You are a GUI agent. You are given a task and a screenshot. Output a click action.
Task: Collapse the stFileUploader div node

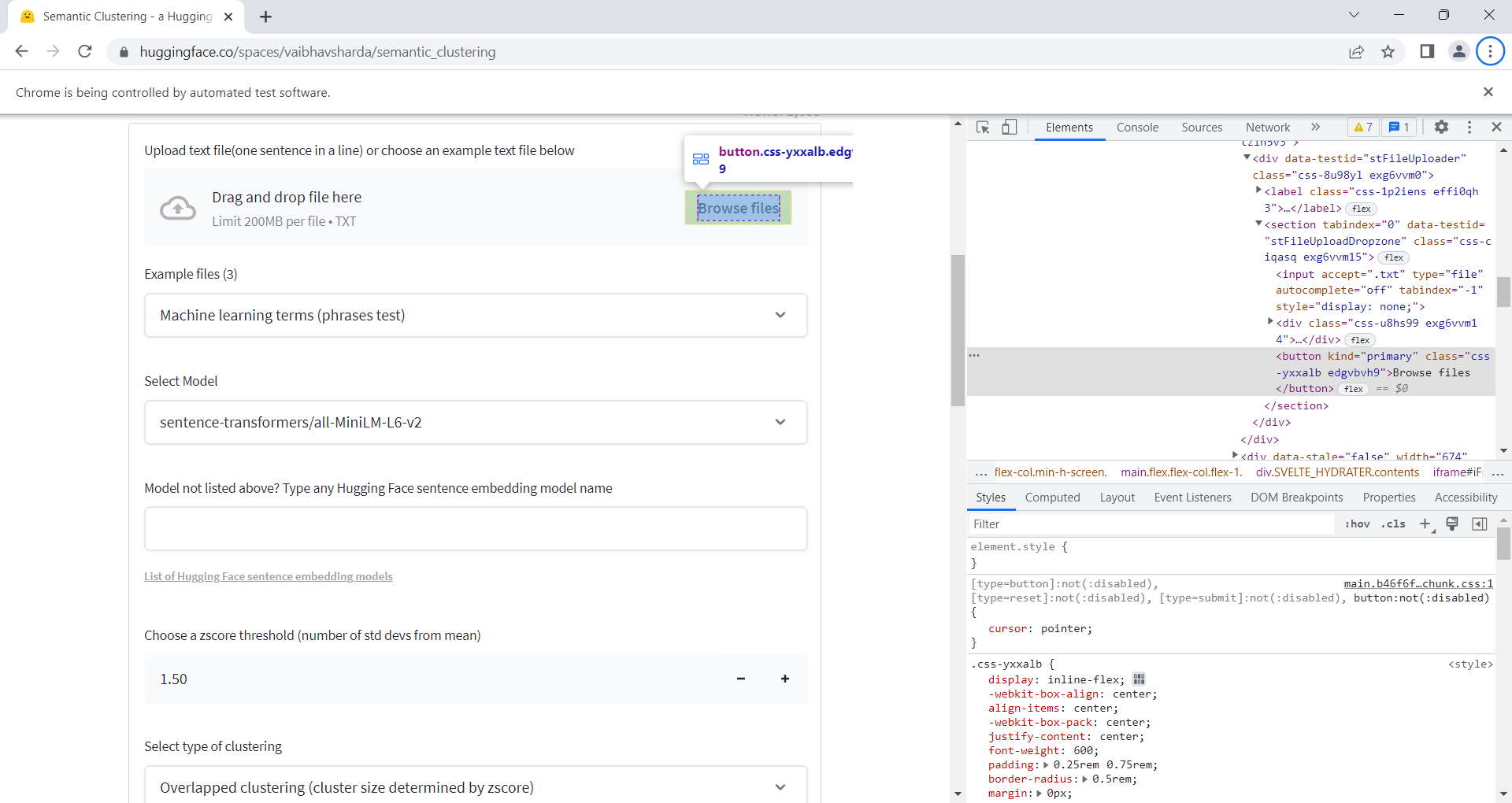click(1247, 157)
